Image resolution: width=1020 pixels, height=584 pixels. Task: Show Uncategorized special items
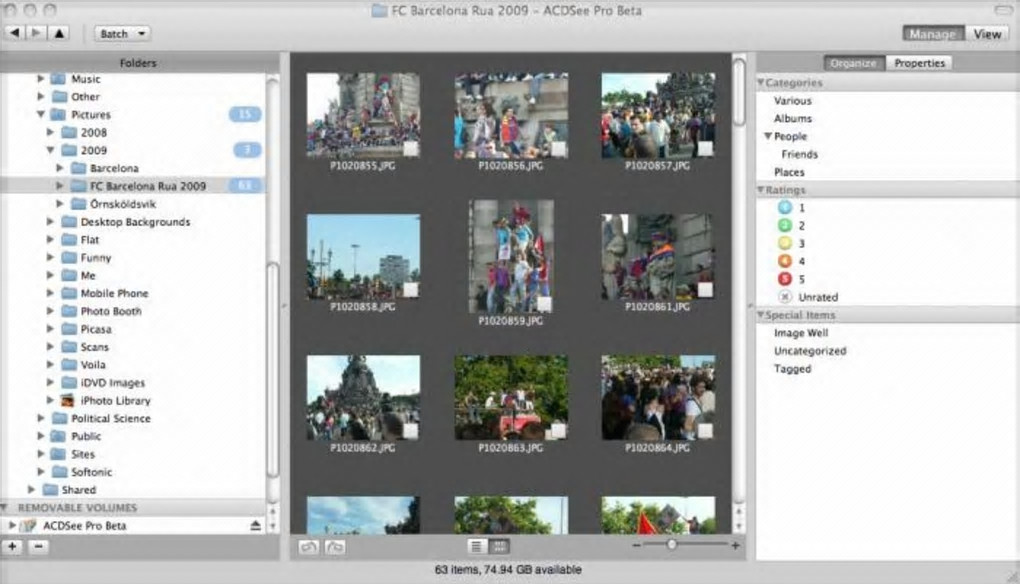pyautogui.click(x=809, y=351)
